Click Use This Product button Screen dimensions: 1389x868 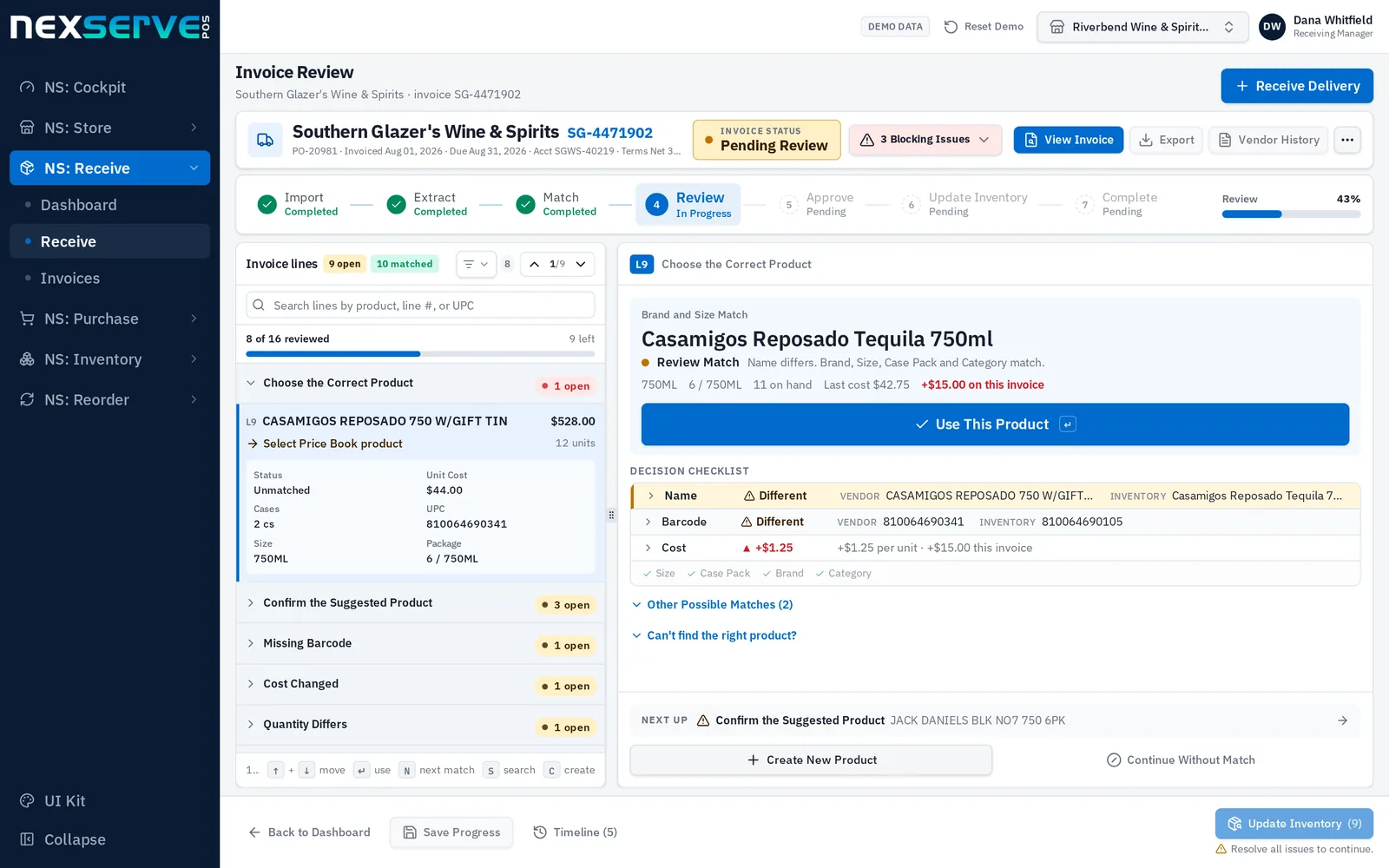[x=995, y=424]
